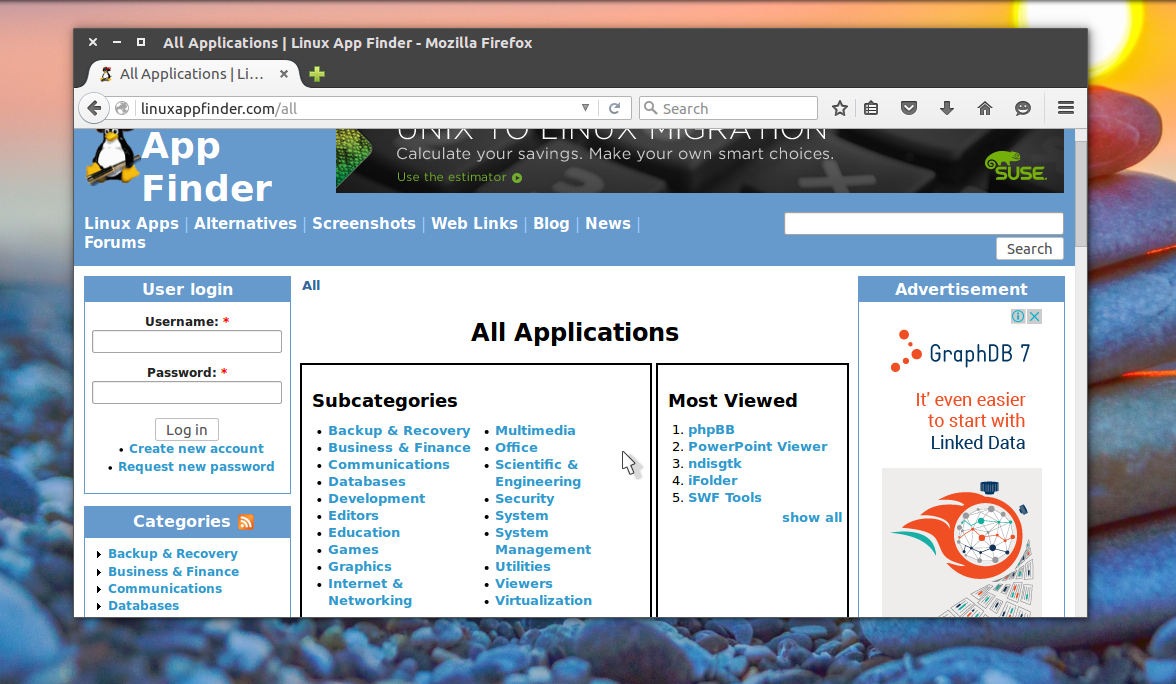Open phpBB in Most Viewed
This screenshot has width=1176, height=684.
point(711,430)
